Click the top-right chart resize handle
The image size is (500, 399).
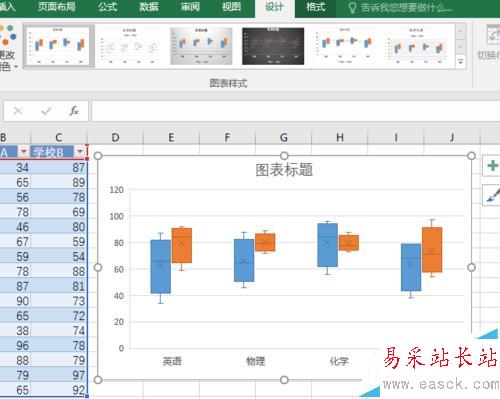(x=471, y=156)
